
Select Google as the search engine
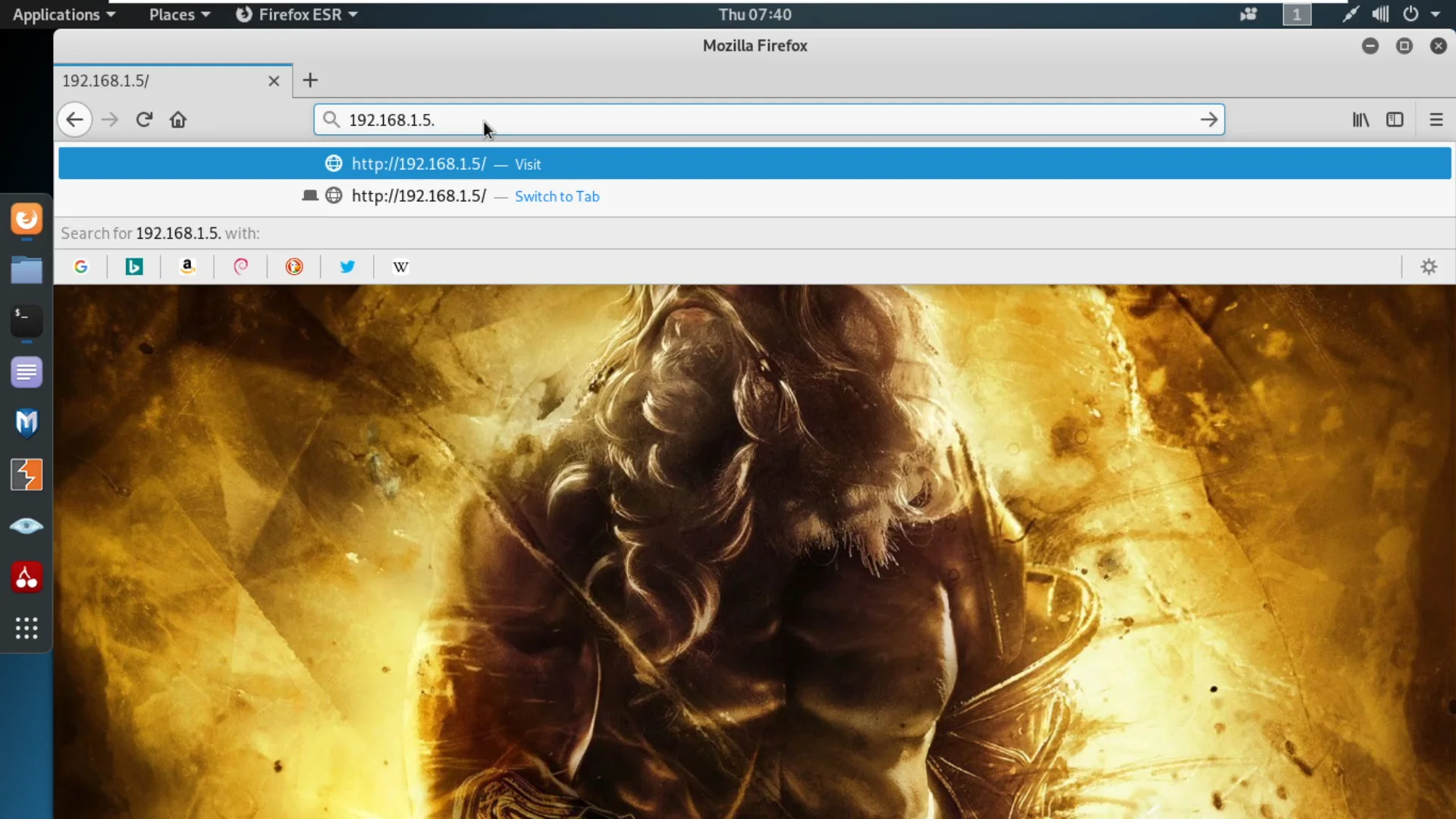click(x=81, y=266)
